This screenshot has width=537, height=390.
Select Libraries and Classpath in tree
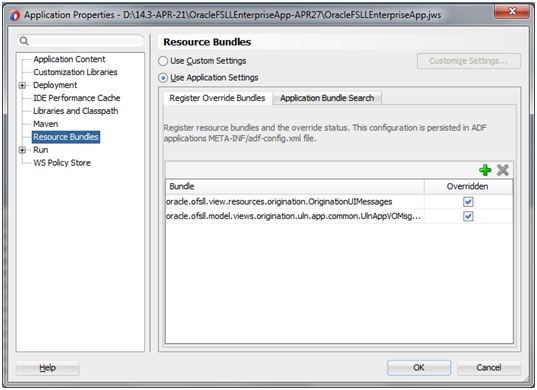tap(76, 111)
